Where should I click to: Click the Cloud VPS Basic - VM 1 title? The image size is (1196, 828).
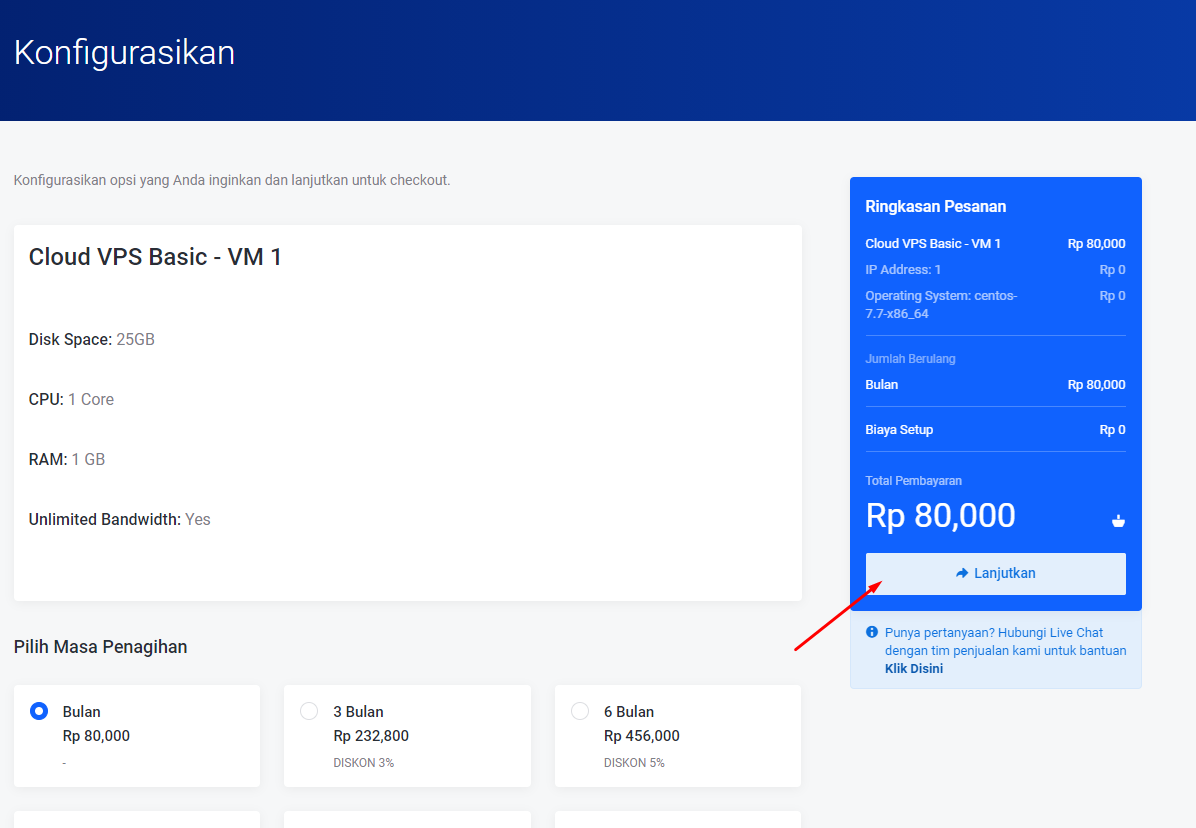155,257
